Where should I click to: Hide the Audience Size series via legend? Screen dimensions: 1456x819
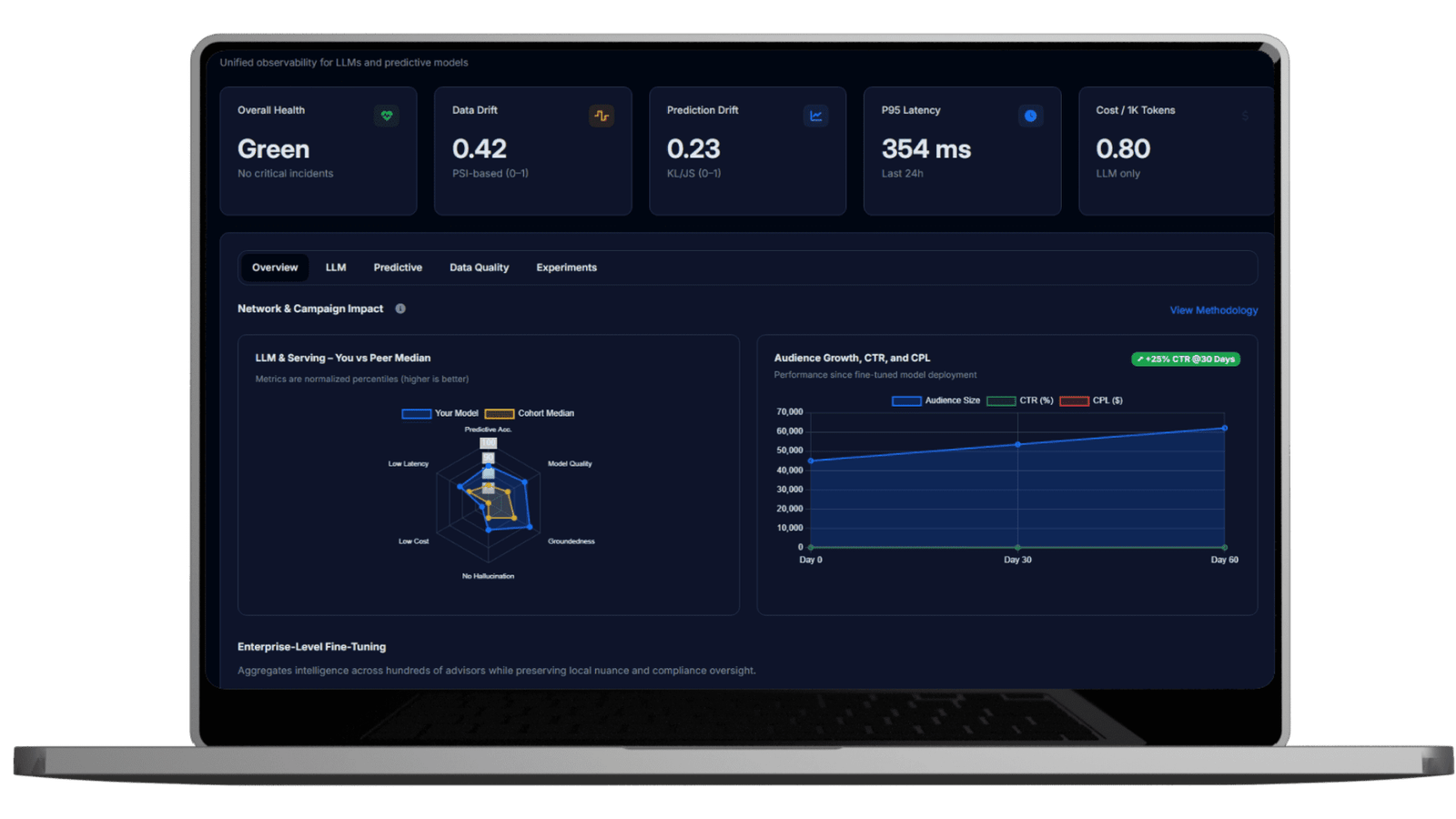pos(906,400)
